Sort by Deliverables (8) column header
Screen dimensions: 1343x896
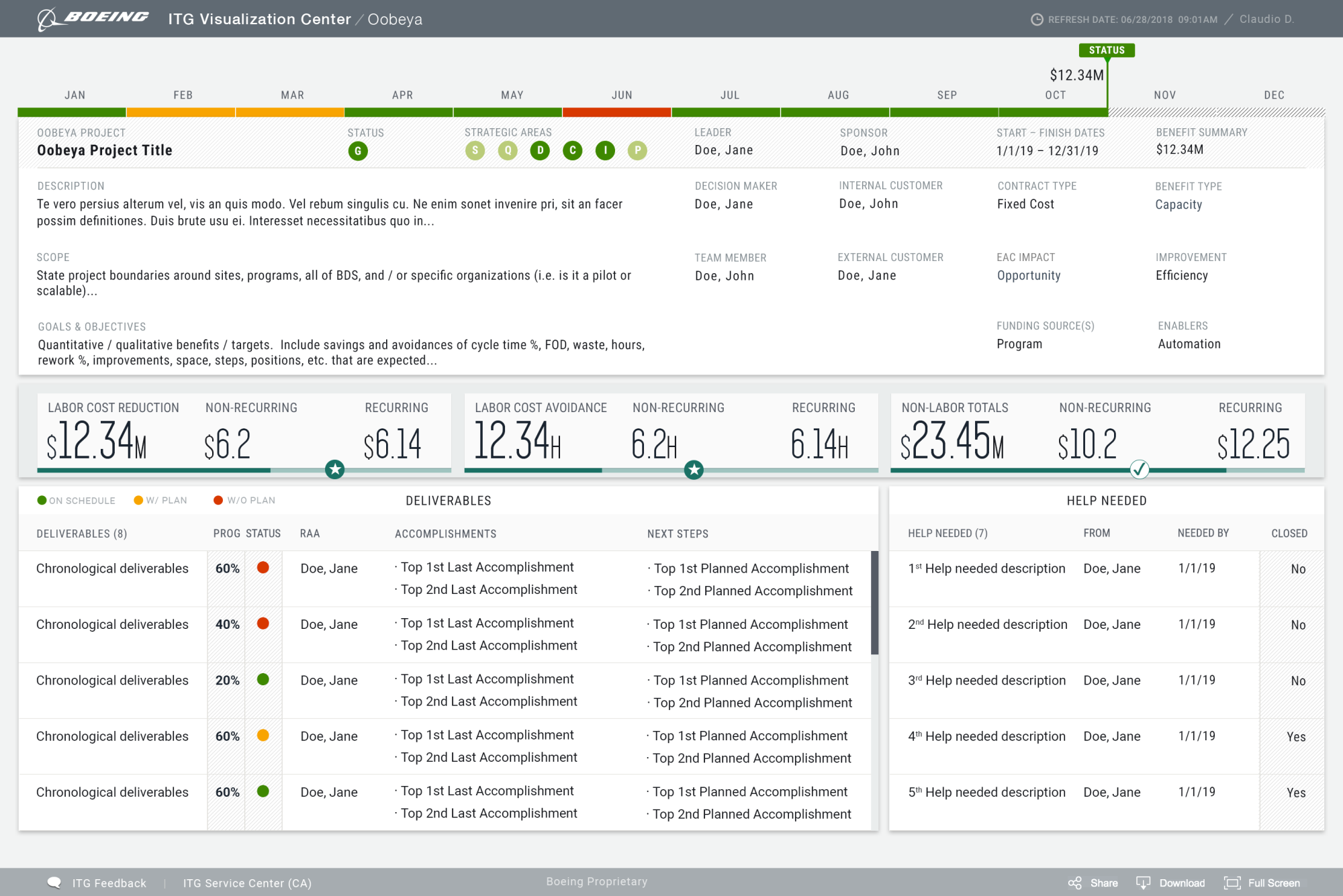click(82, 534)
